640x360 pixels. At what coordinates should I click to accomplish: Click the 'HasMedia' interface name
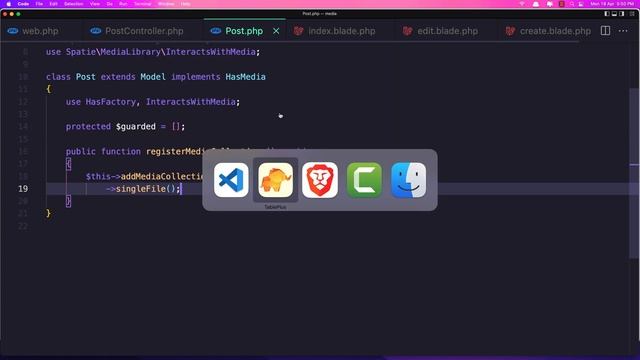245,77
